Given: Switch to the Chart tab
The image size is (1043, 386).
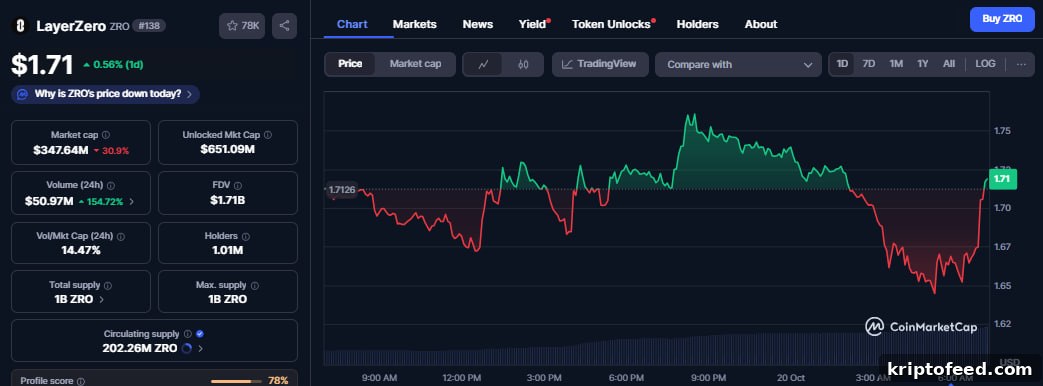Looking at the screenshot, I should click(352, 24).
